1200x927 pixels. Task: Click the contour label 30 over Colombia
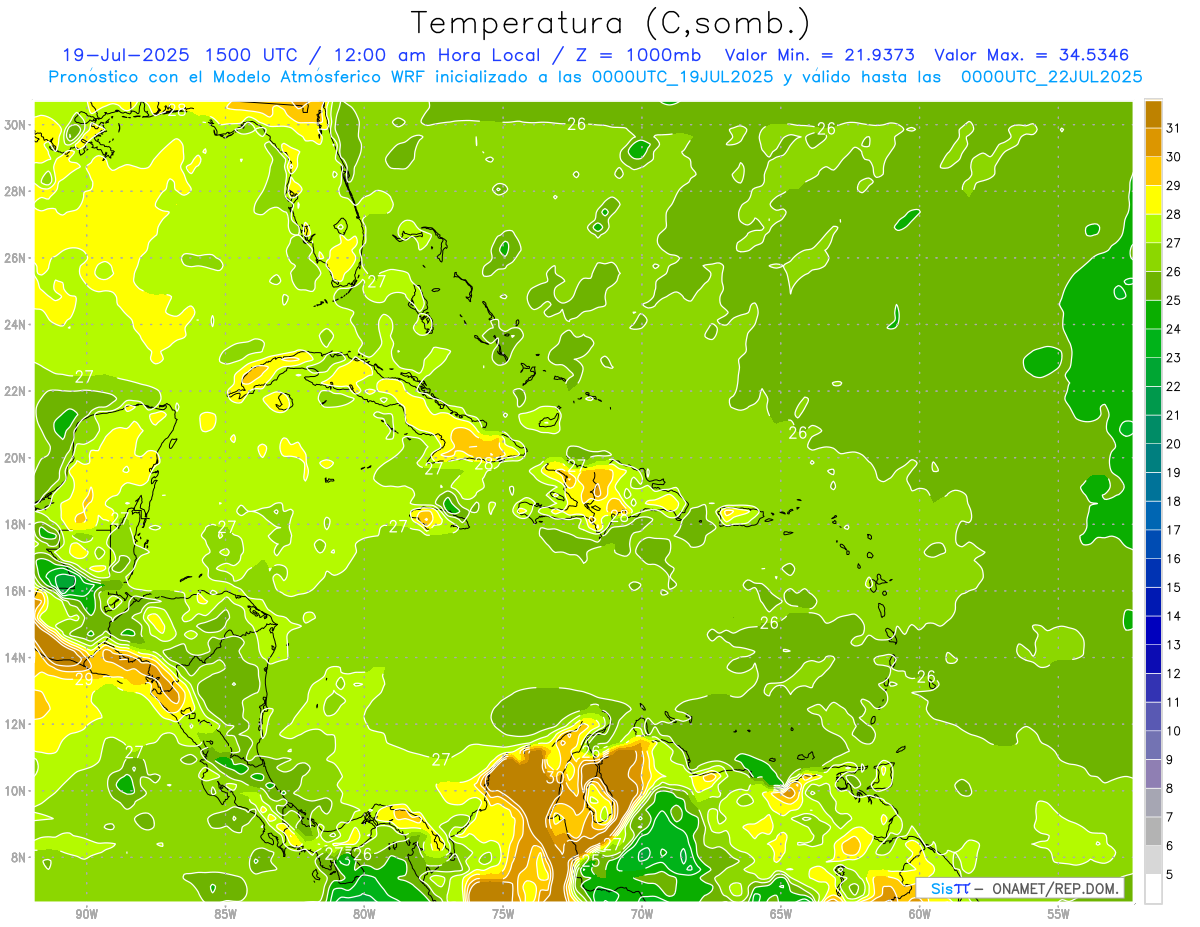coord(555,777)
